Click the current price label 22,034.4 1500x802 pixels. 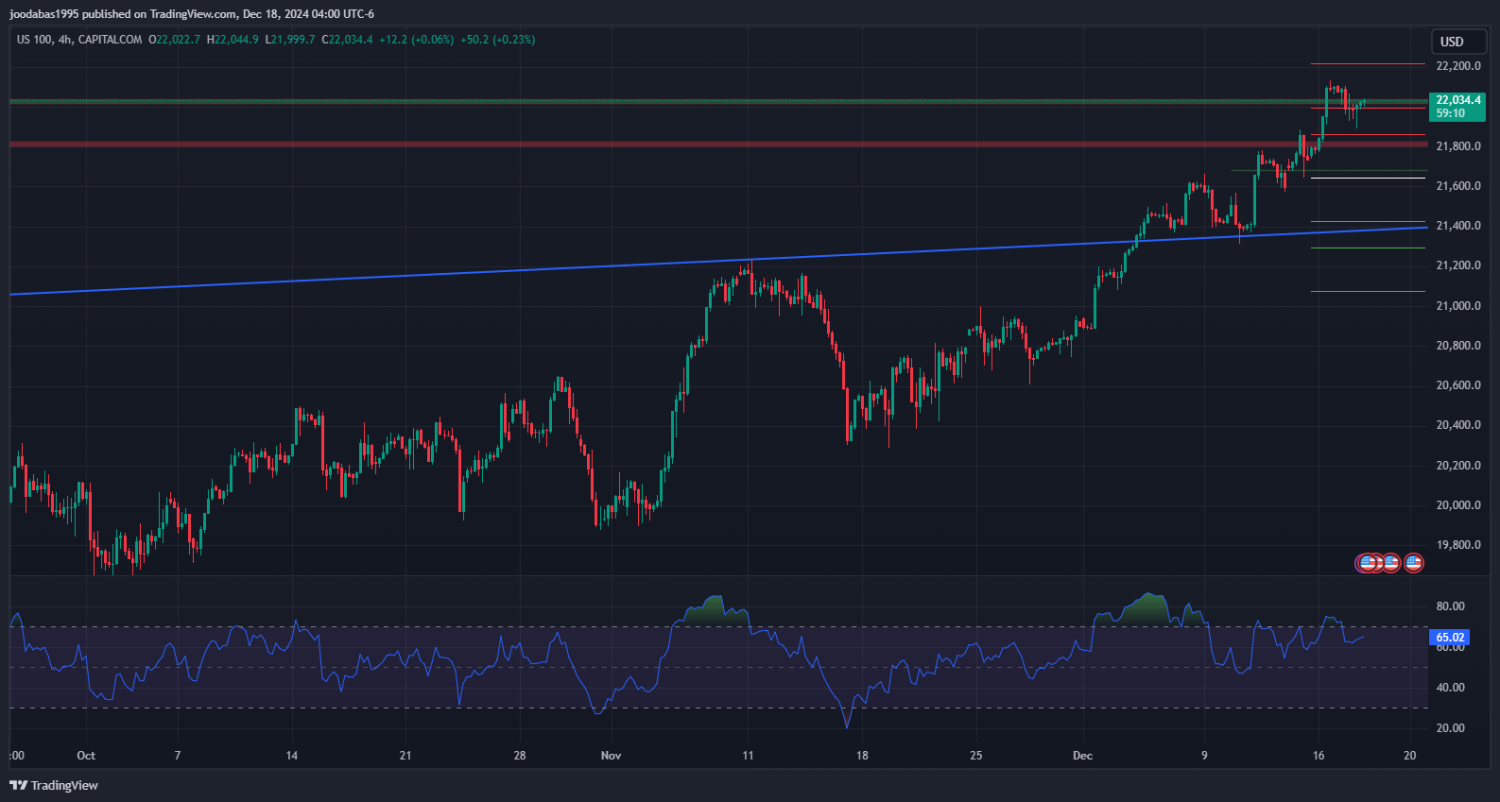point(1457,100)
